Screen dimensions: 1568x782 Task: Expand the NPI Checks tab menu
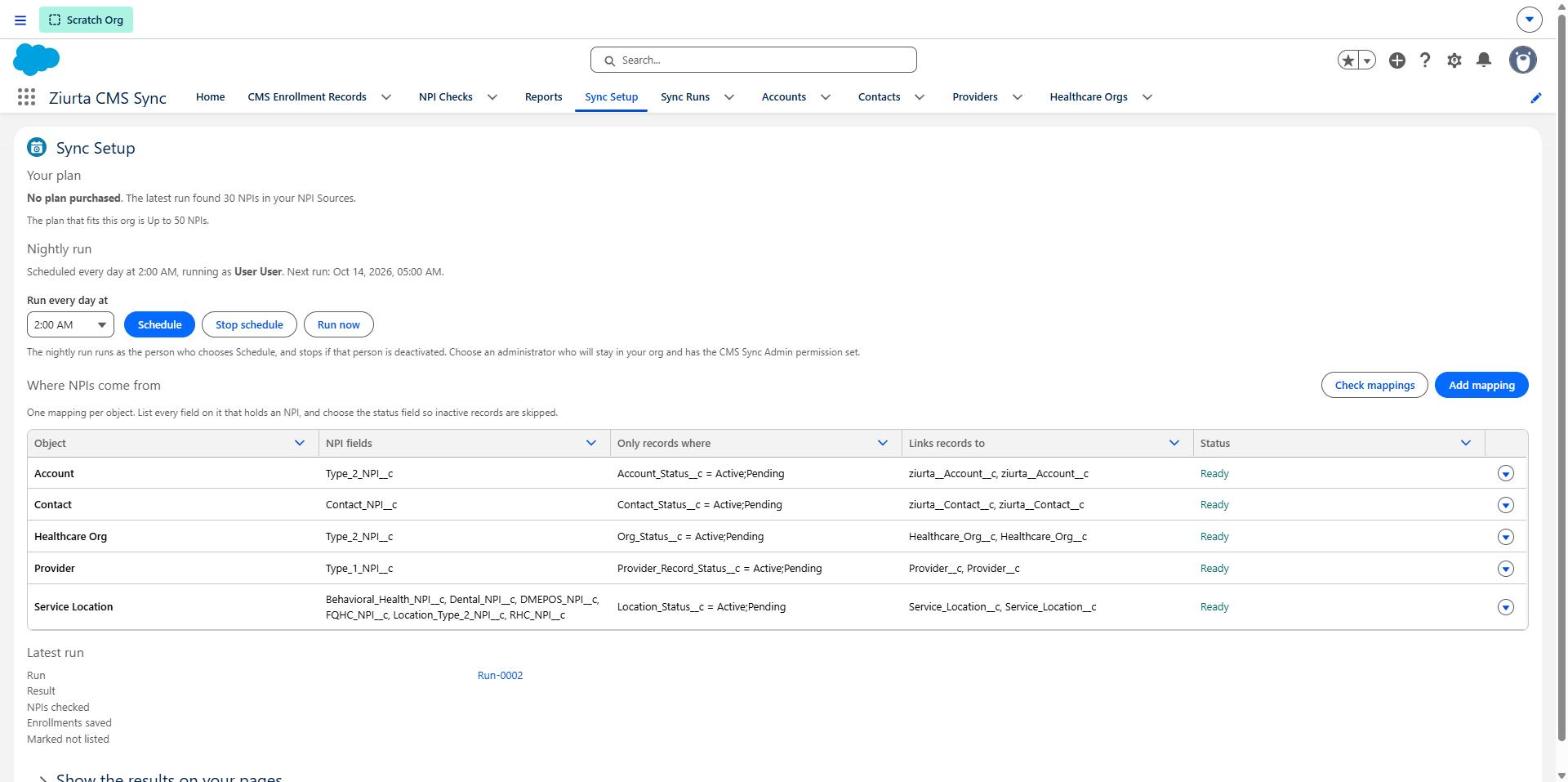coord(492,97)
